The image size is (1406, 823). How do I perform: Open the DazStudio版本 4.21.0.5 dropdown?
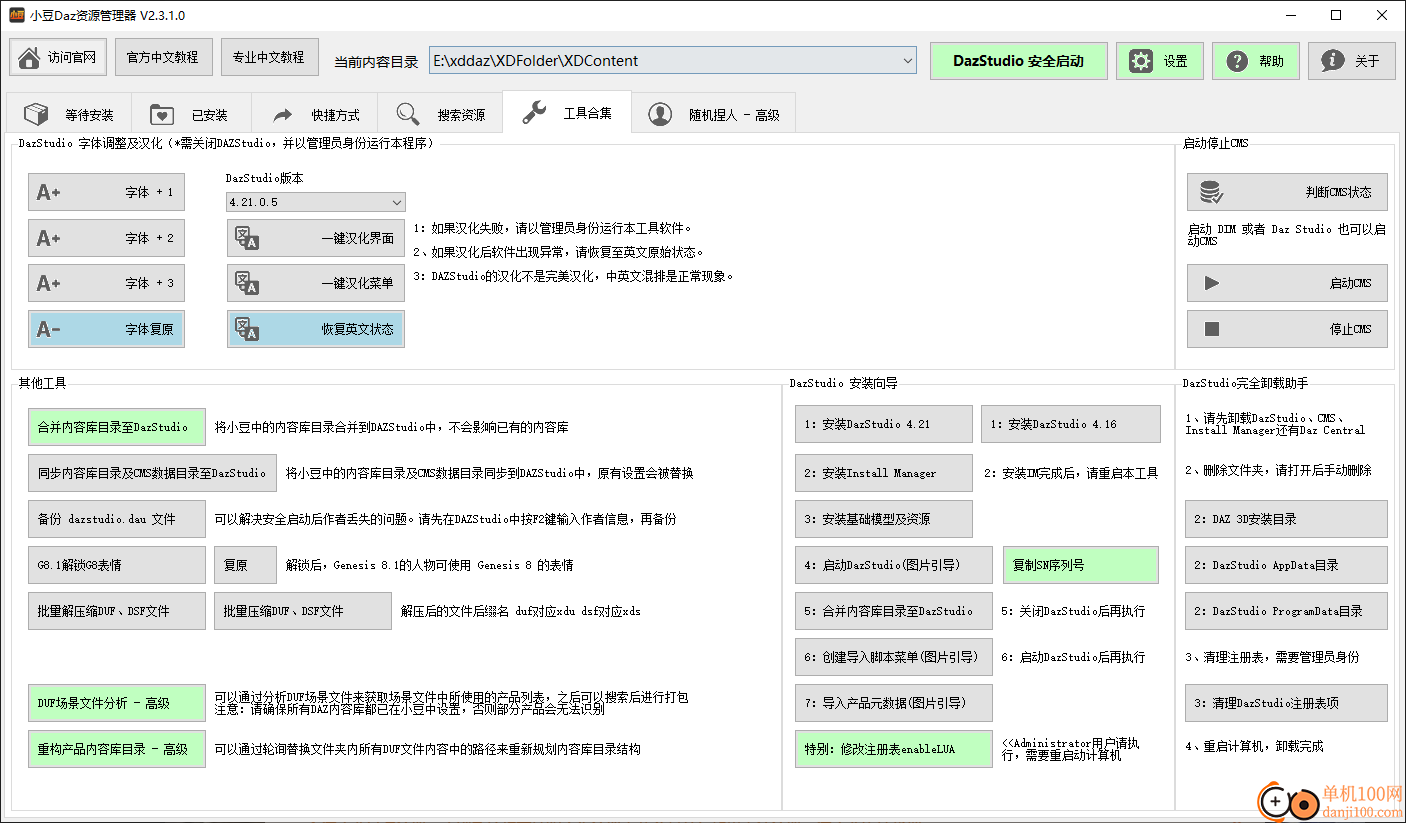[397, 202]
